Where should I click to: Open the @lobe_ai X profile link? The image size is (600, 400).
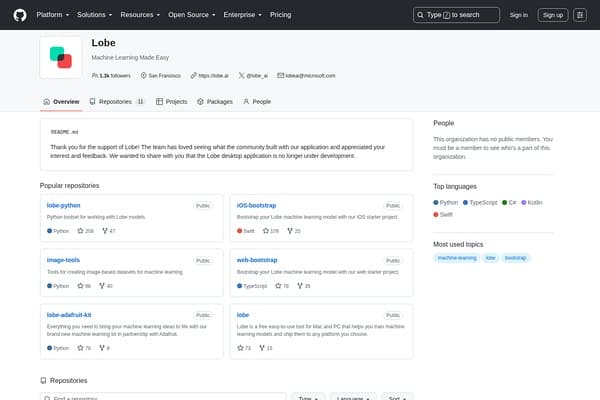[253, 76]
